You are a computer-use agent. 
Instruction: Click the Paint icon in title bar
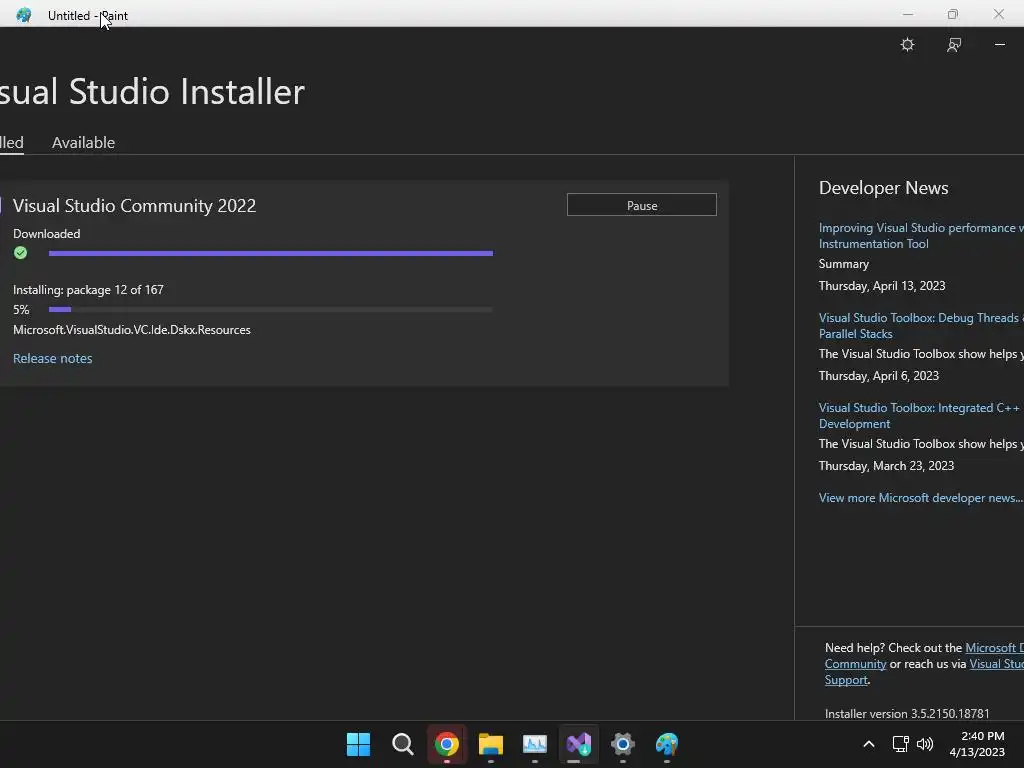pos(24,15)
